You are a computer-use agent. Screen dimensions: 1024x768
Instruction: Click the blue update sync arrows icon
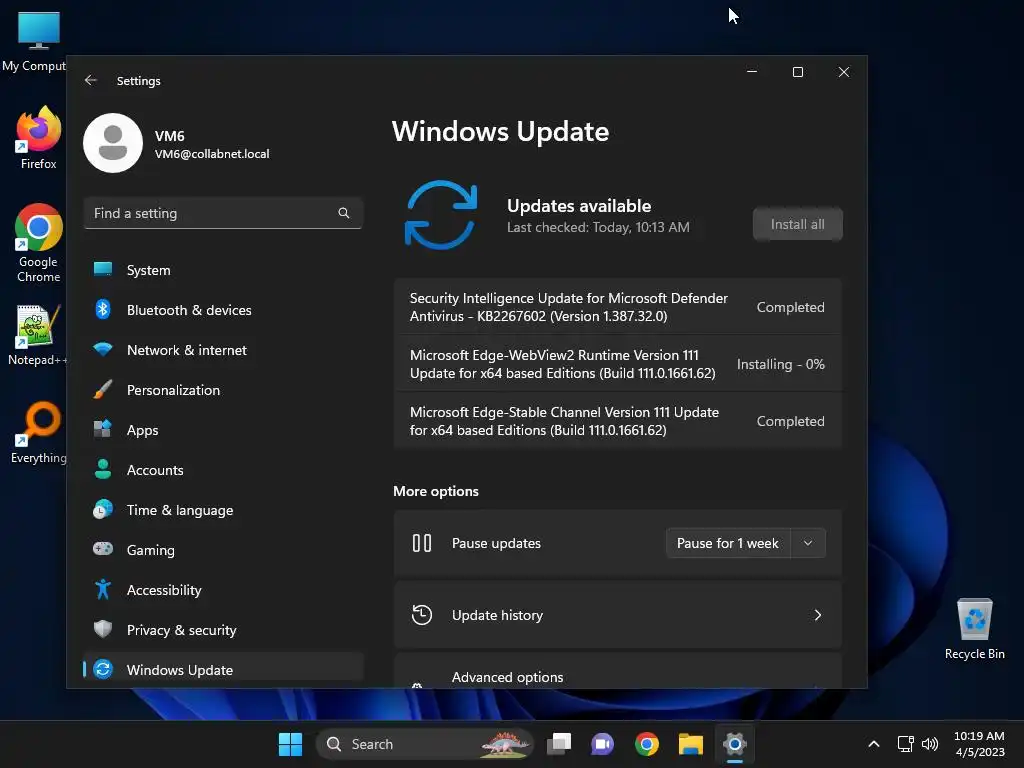click(441, 215)
